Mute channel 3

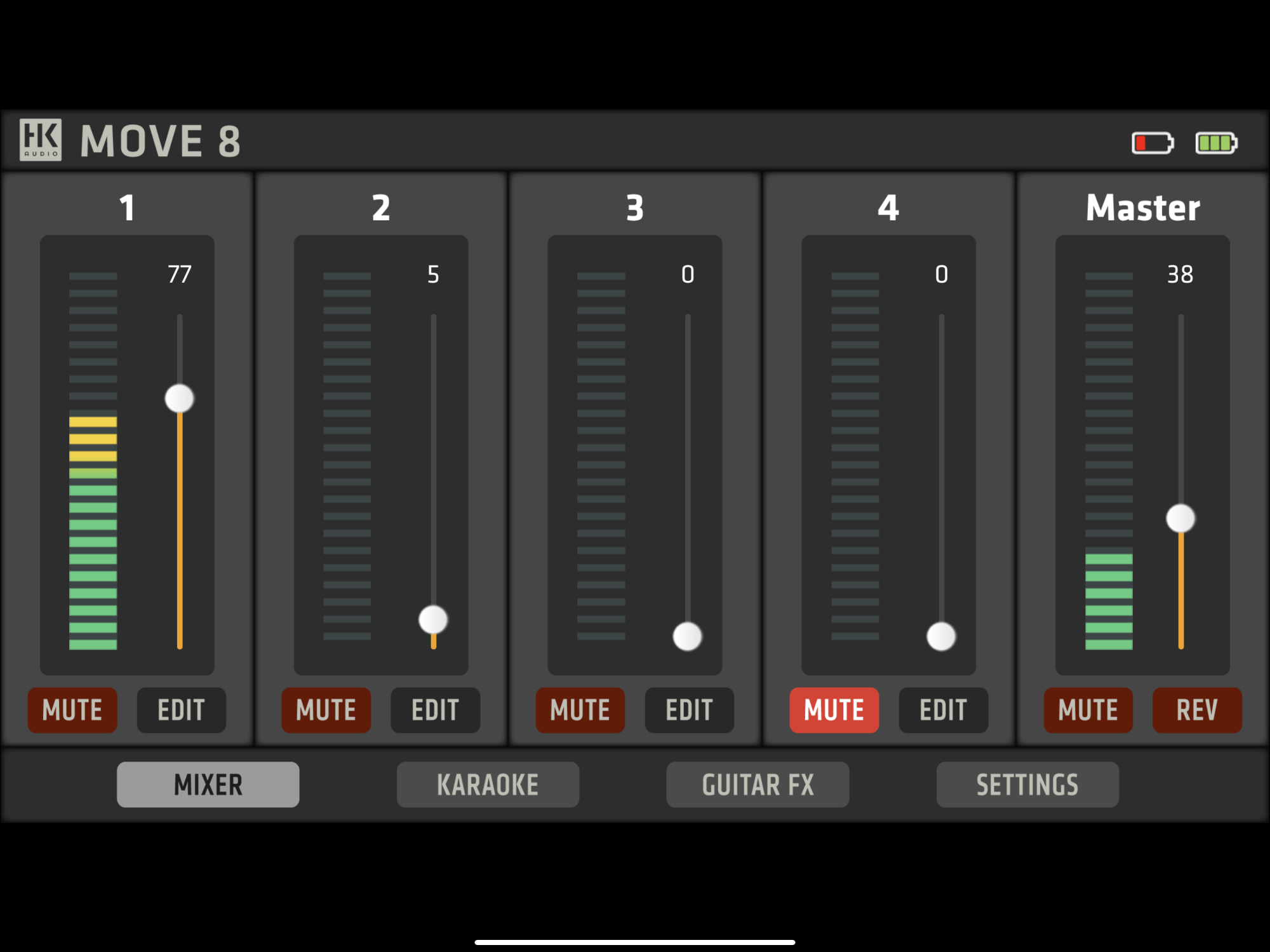(x=580, y=710)
